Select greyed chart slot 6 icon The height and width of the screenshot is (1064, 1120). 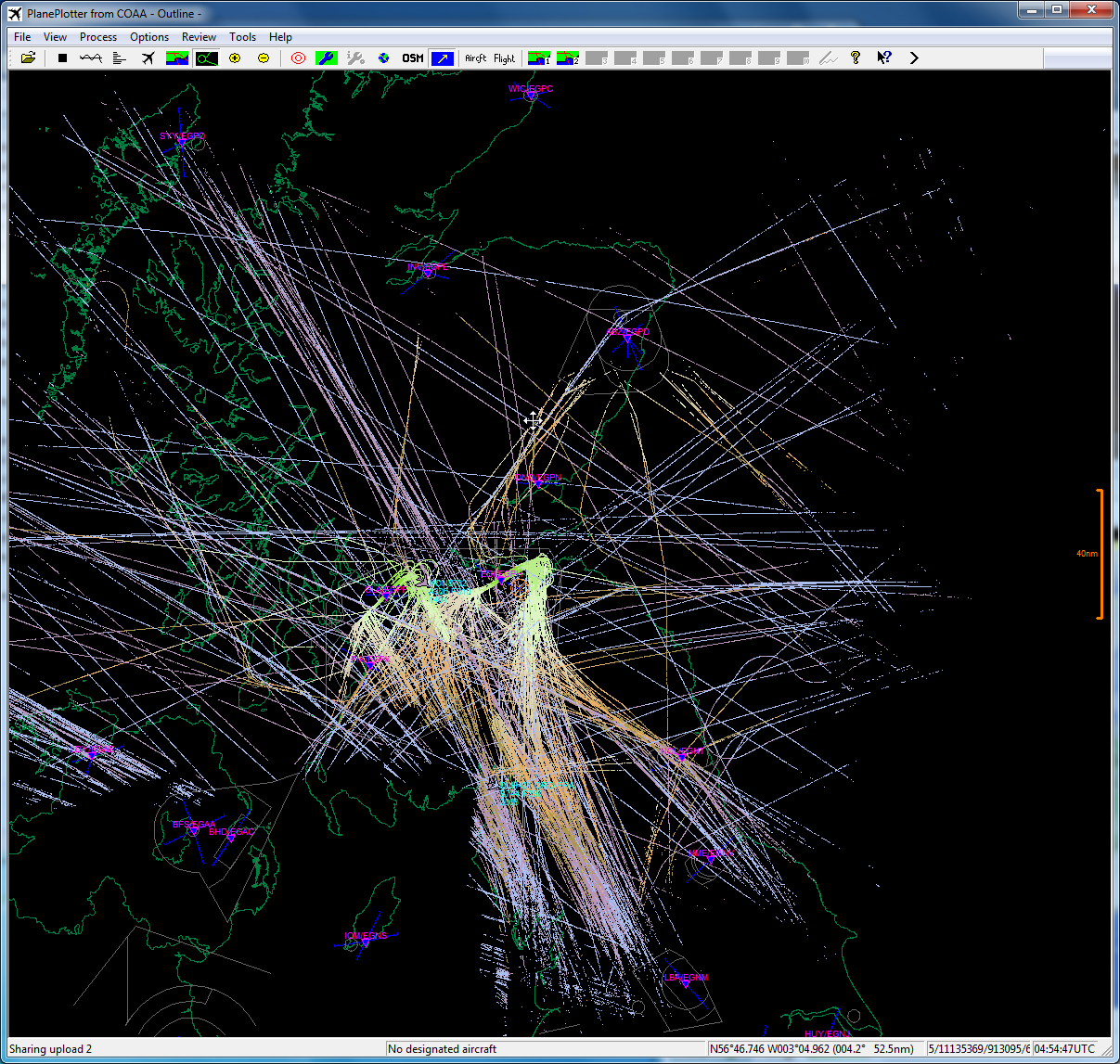683,58
